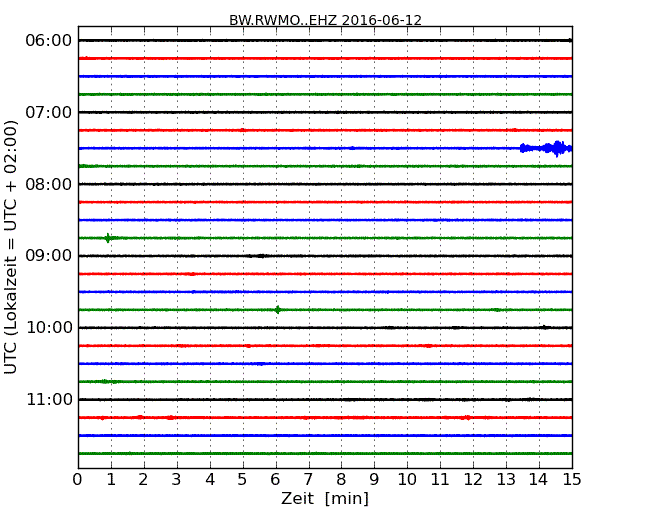Click the x-axis tick label 8
650x520 pixels.
pos(341,480)
